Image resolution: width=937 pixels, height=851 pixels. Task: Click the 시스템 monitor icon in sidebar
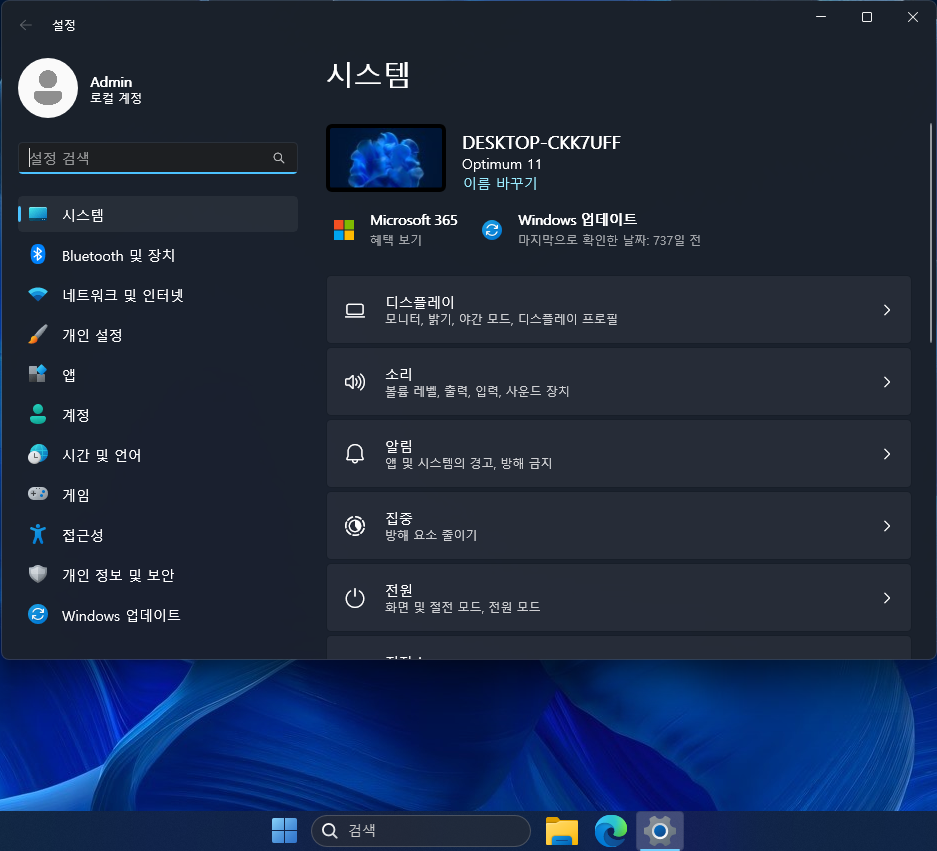(38, 214)
